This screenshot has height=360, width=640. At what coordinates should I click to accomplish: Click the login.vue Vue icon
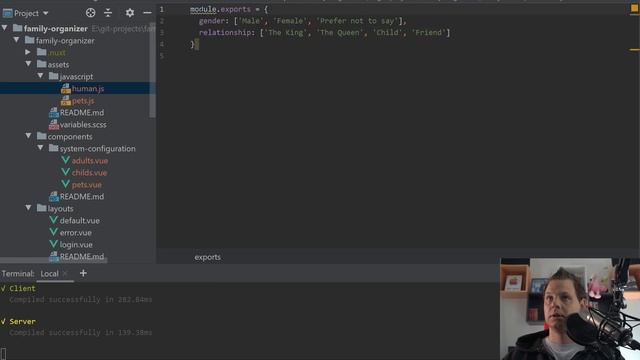click(x=53, y=244)
